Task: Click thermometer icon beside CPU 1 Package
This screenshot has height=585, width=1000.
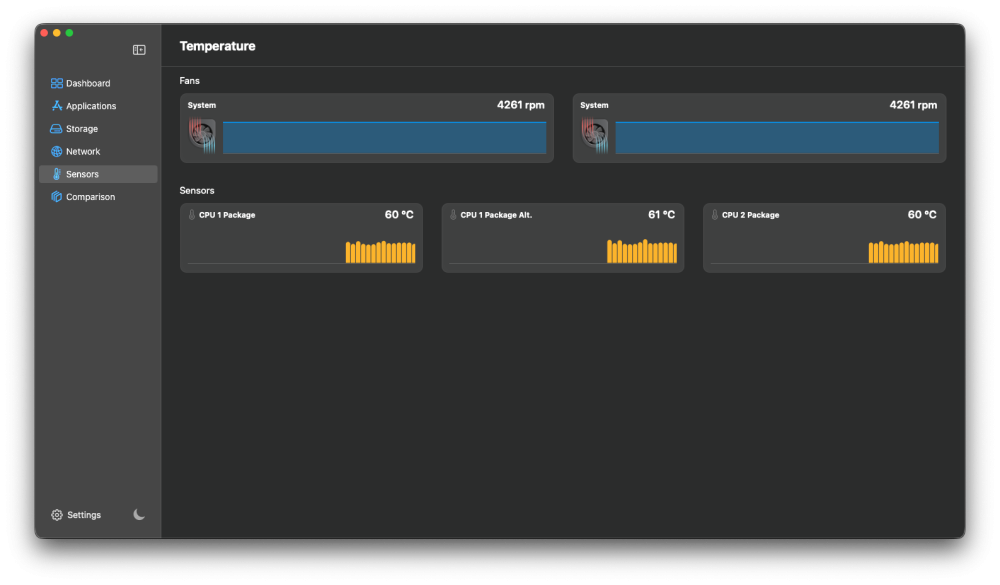Action: tap(191, 215)
